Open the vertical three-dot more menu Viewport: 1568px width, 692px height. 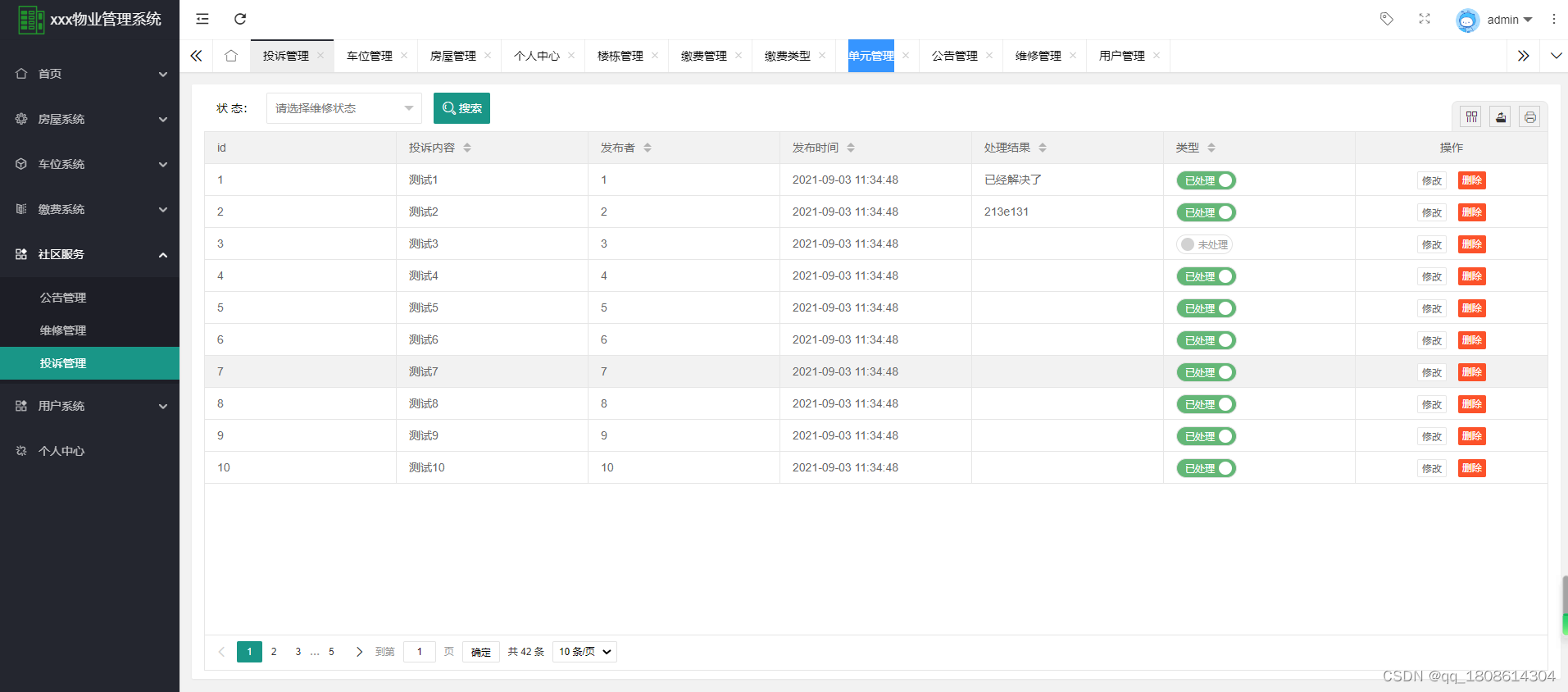point(1554,19)
